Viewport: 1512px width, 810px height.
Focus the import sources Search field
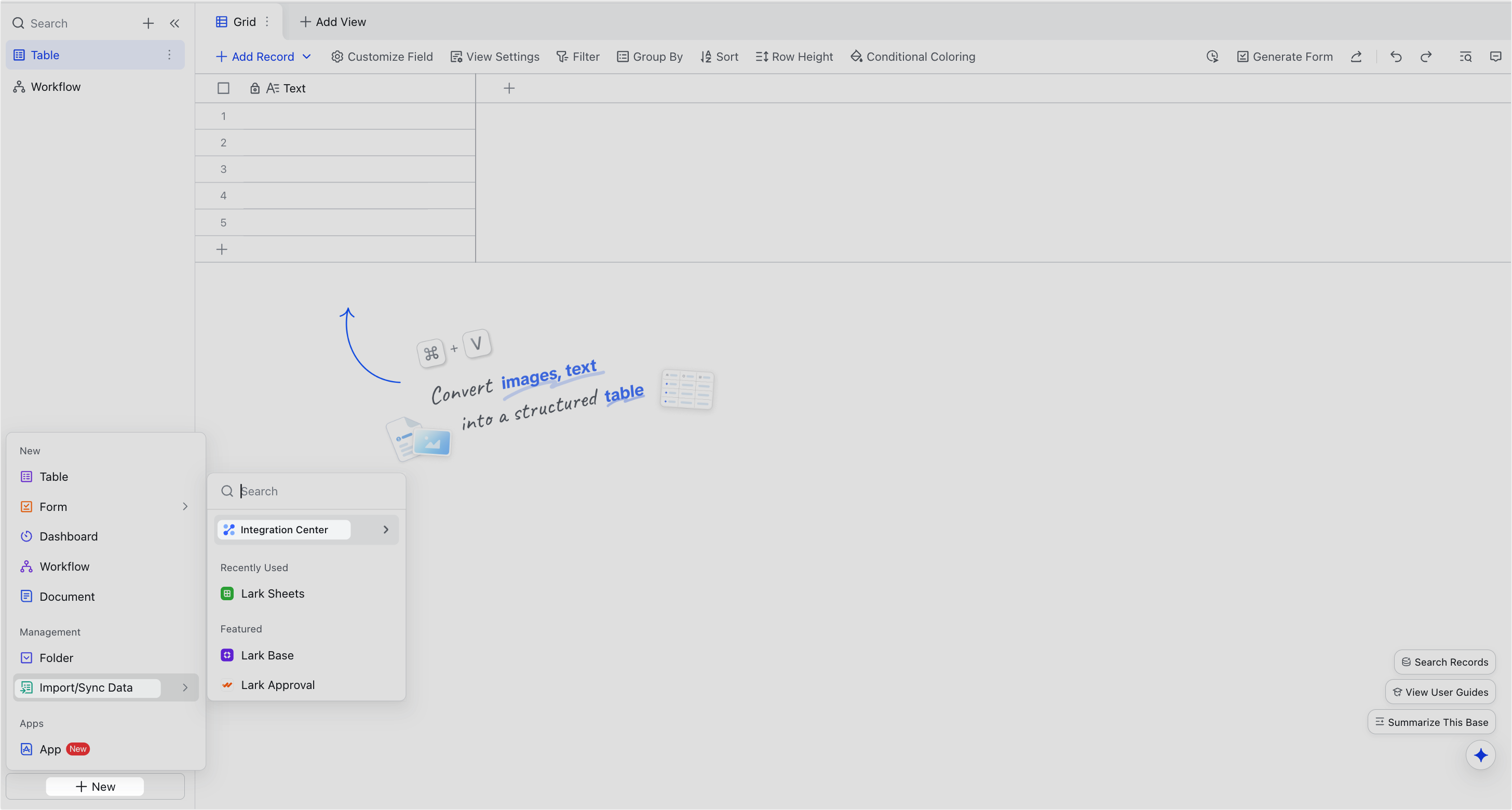[x=306, y=491]
